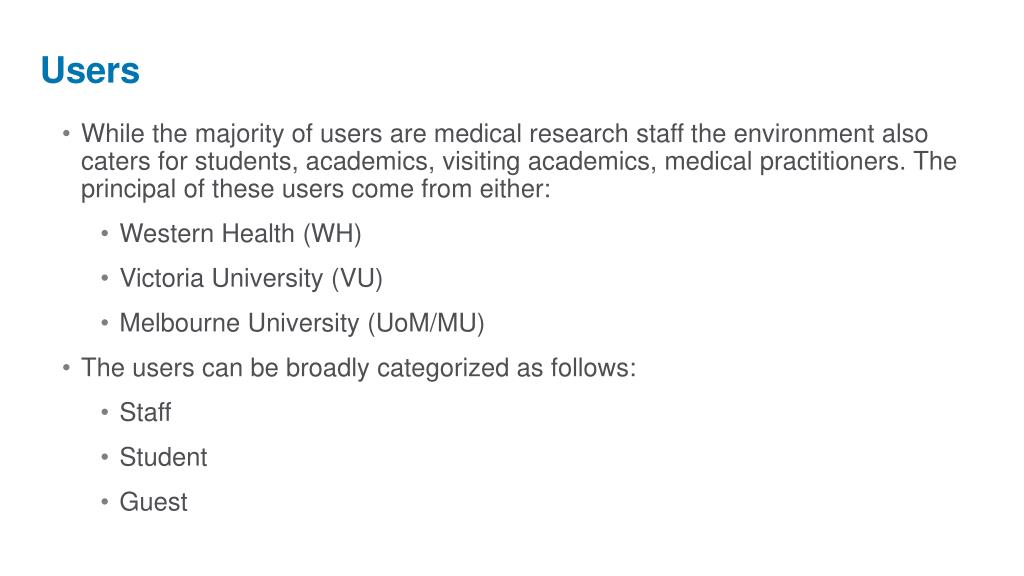Click the Melbourne University (UoM/MU) bullet
The height and width of the screenshot is (576, 1024).
[x=302, y=323]
